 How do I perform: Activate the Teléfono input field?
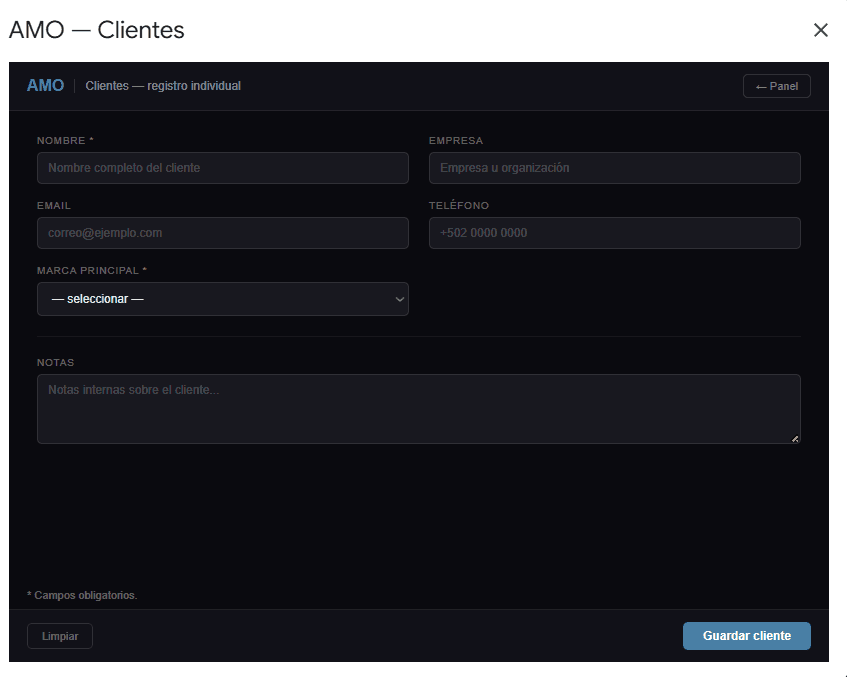[614, 233]
